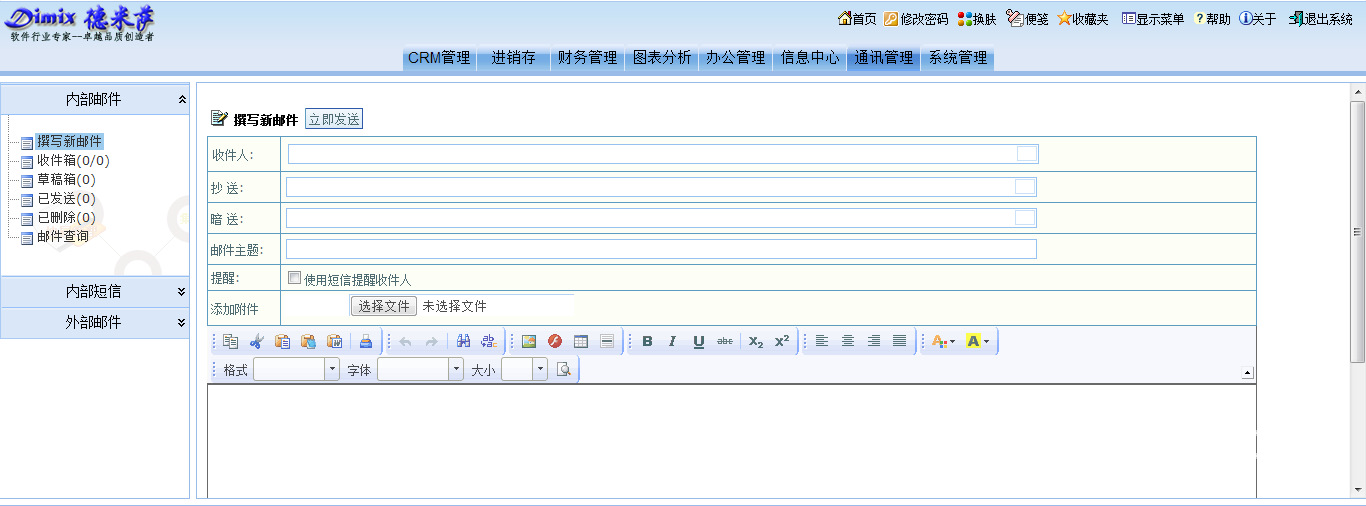Click 选择文件 to add an attachment
The width and height of the screenshot is (1366, 506).
coord(383,306)
